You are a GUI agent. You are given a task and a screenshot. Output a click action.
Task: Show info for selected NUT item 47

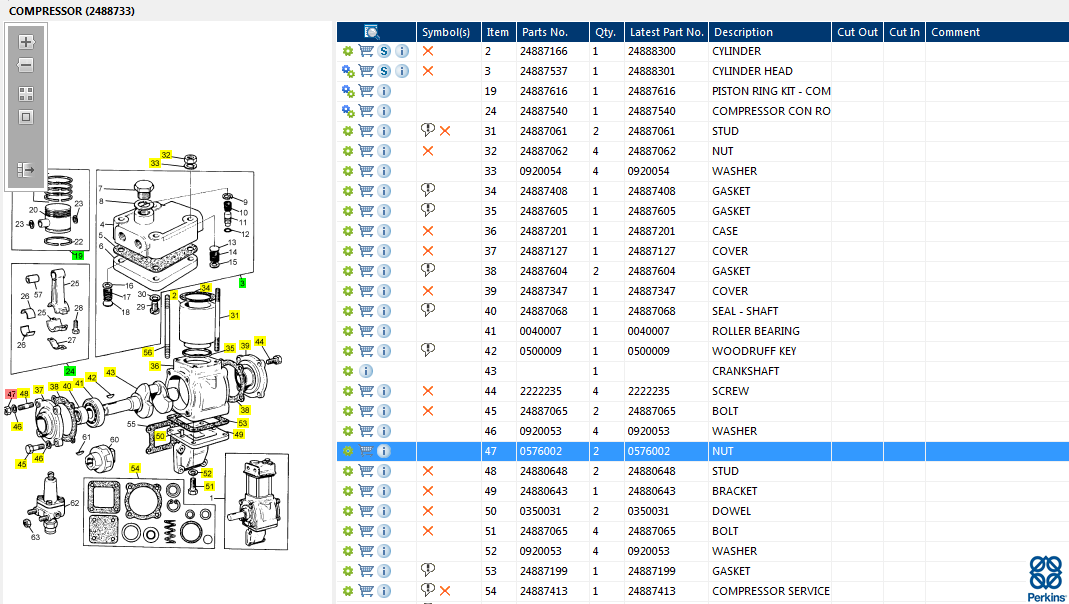click(x=384, y=451)
